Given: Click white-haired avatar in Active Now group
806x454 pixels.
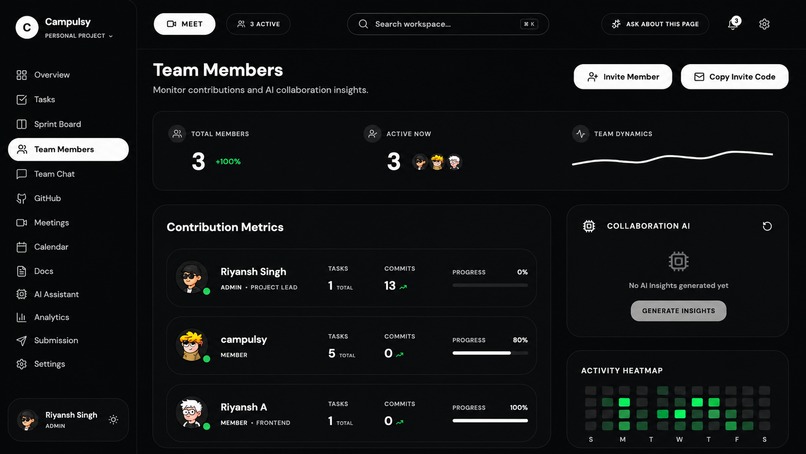Looking at the screenshot, I should (454, 162).
